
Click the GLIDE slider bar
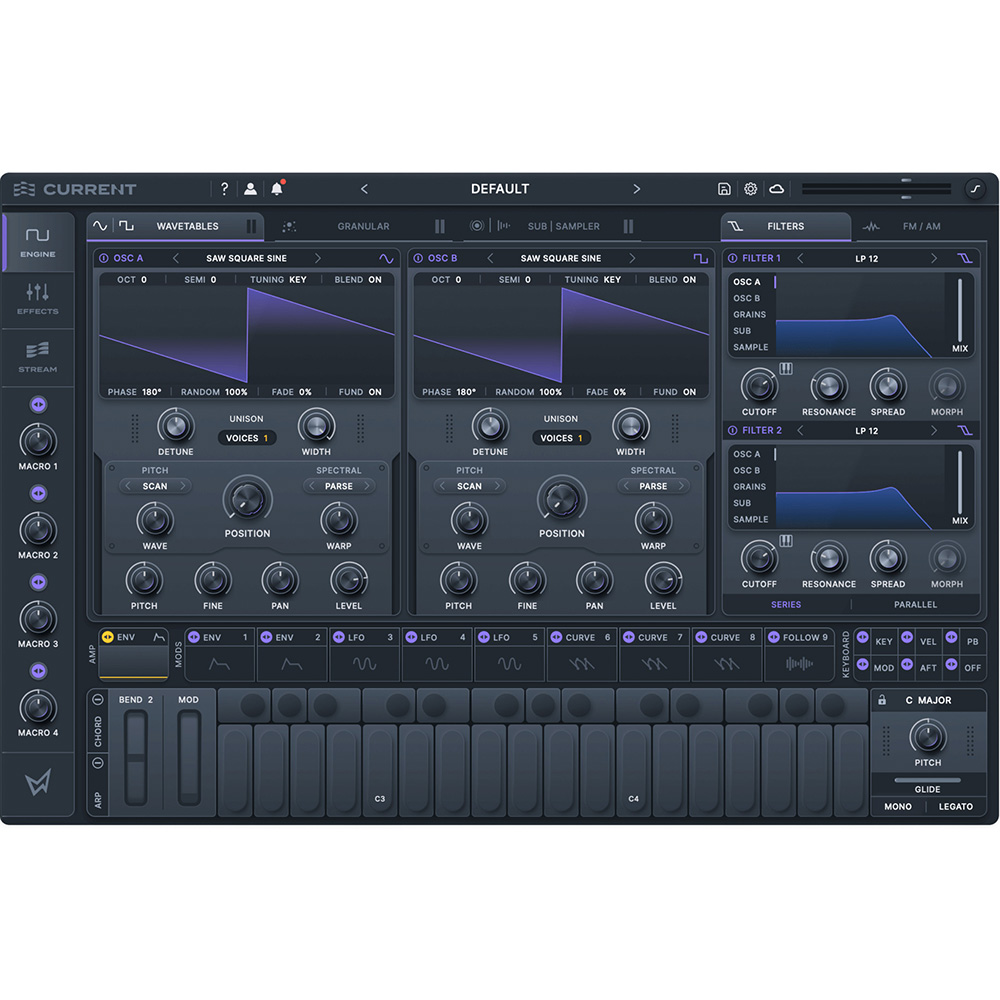click(x=927, y=779)
